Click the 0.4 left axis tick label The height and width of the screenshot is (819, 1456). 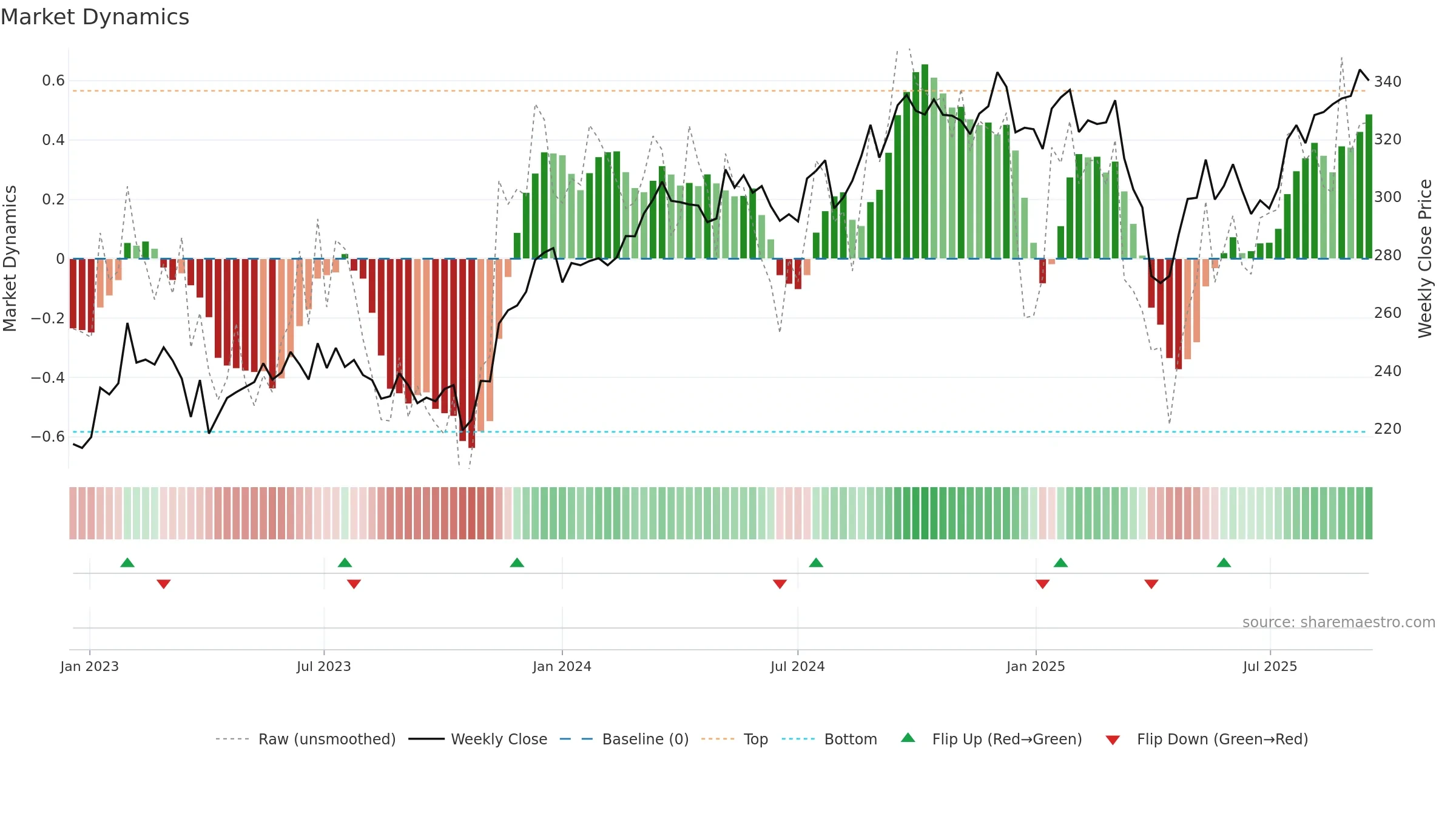[x=53, y=140]
